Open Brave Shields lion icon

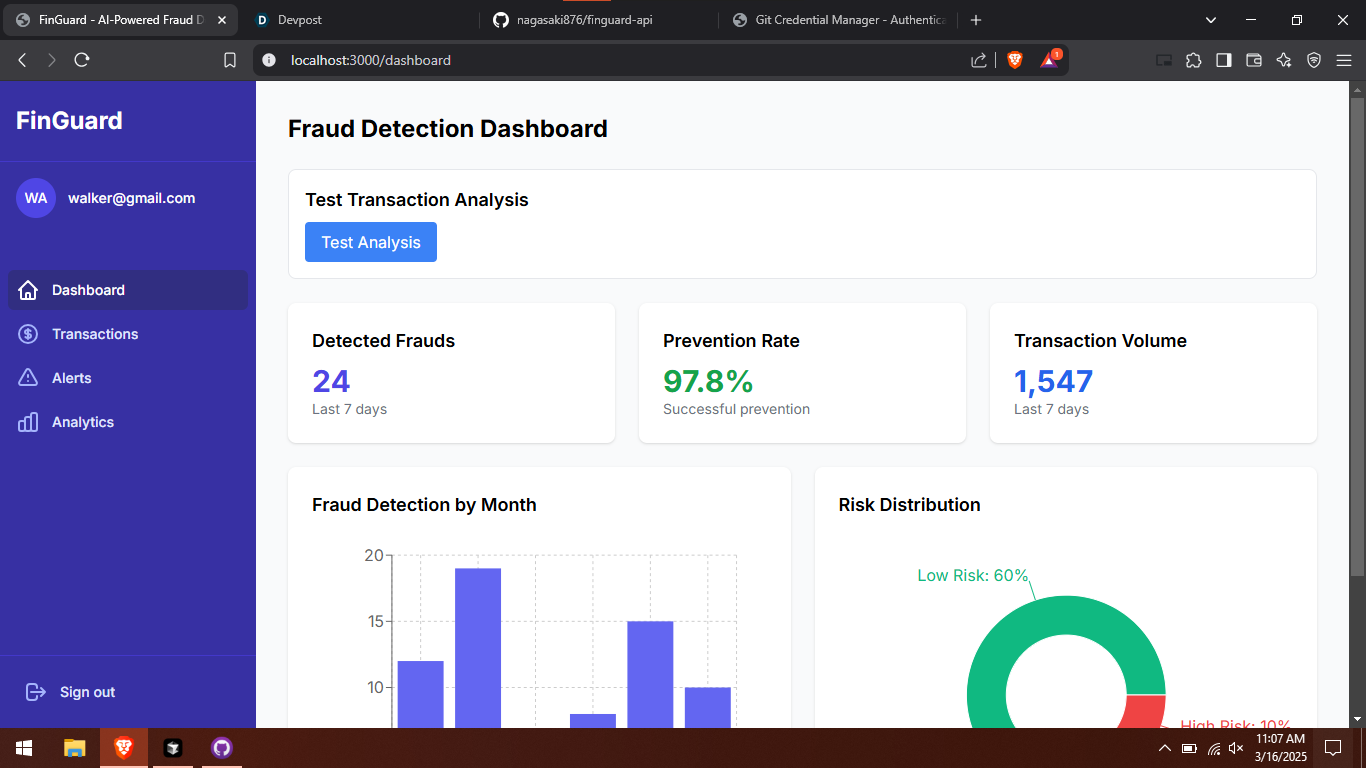tap(1015, 60)
